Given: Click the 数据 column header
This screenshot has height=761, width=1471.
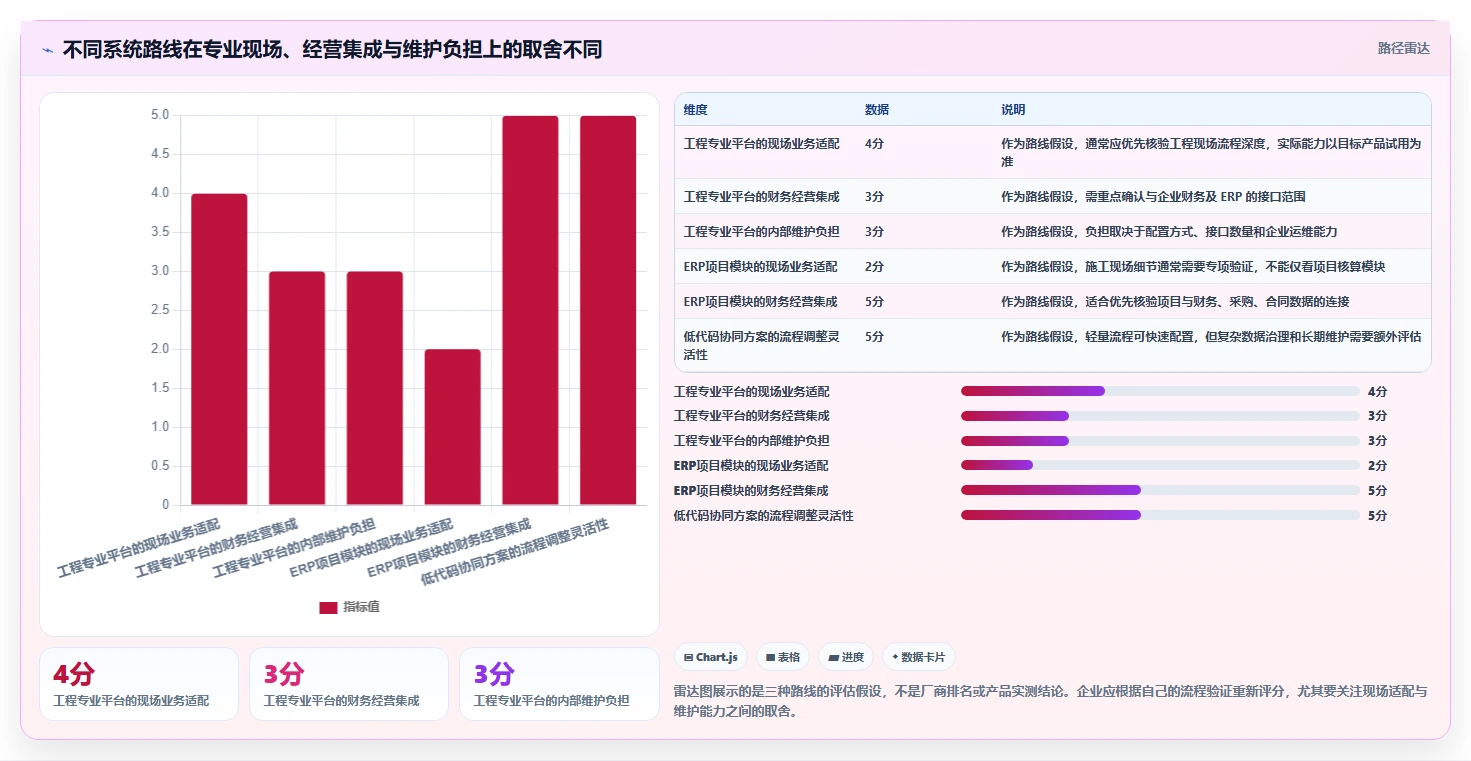Looking at the screenshot, I should [877, 110].
